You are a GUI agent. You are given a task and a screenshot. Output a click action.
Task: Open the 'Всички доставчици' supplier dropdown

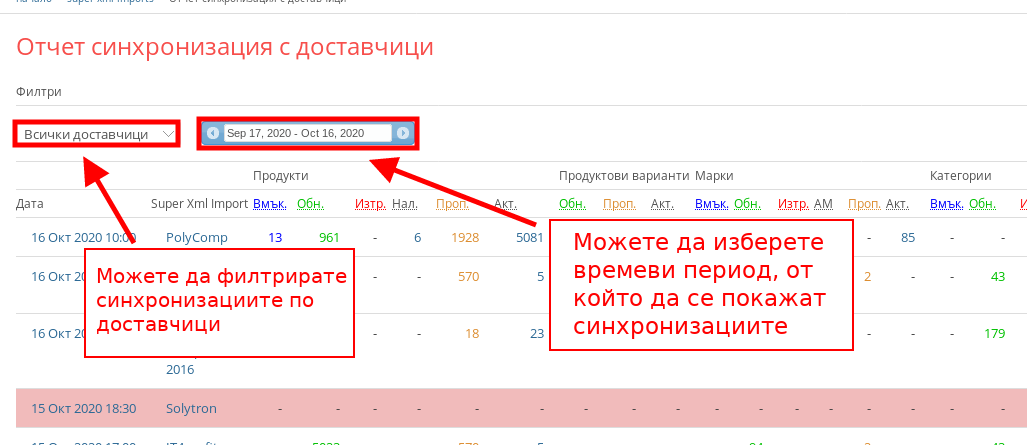[x=97, y=134]
